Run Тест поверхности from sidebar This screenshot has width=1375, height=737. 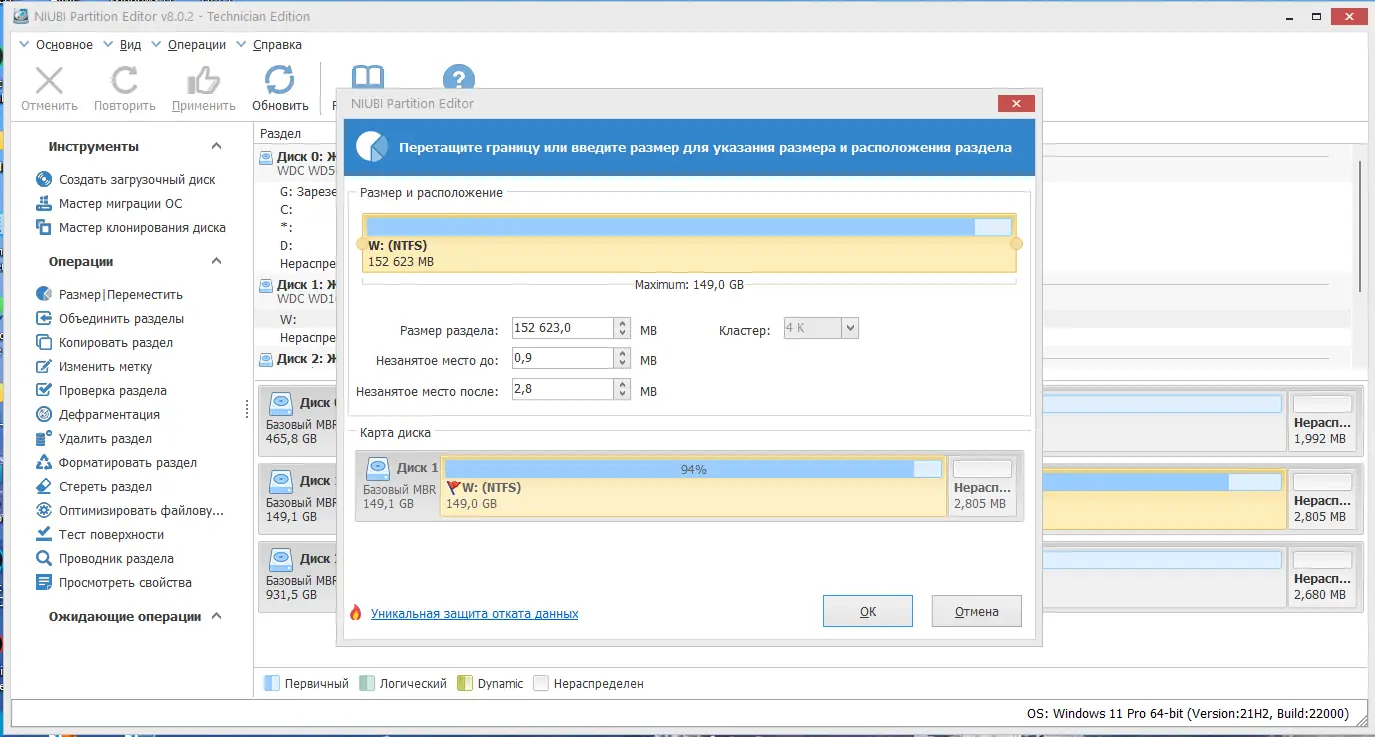point(111,535)
